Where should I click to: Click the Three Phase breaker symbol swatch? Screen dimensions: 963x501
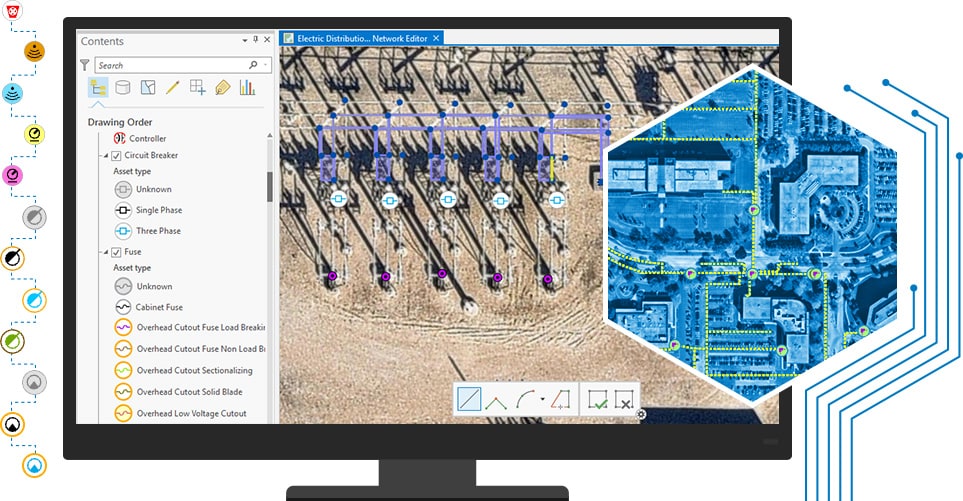click(x=122, y=231)
